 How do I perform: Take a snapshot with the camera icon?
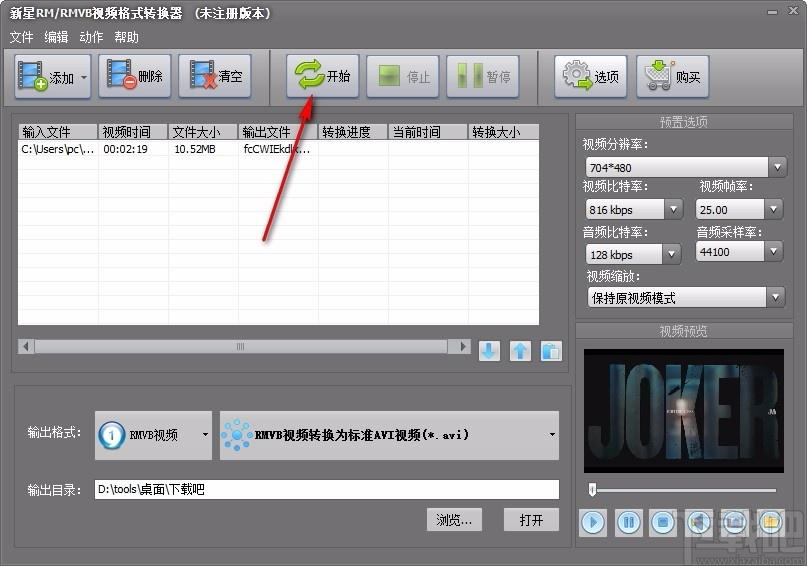pyautogui.click(x=735, y=523)
